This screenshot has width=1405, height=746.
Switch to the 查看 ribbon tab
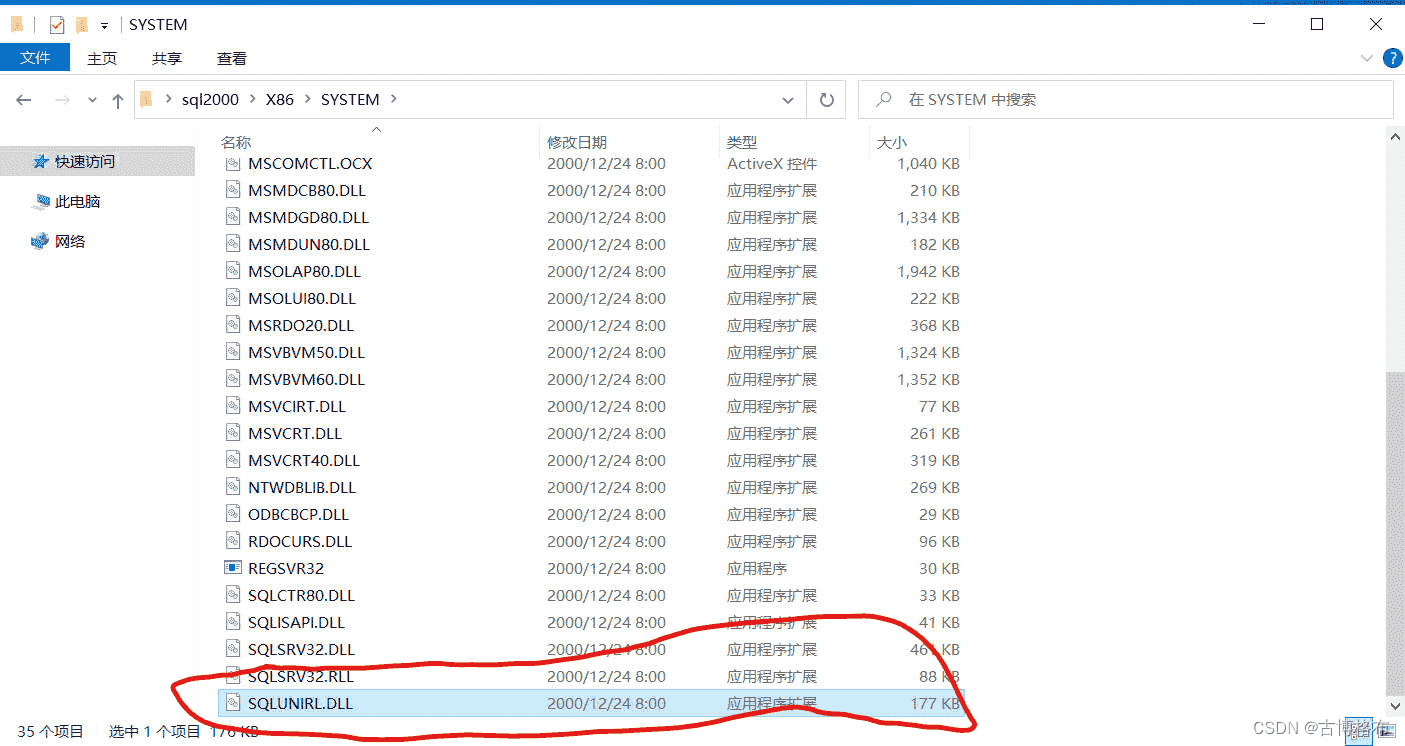point(231,59)
